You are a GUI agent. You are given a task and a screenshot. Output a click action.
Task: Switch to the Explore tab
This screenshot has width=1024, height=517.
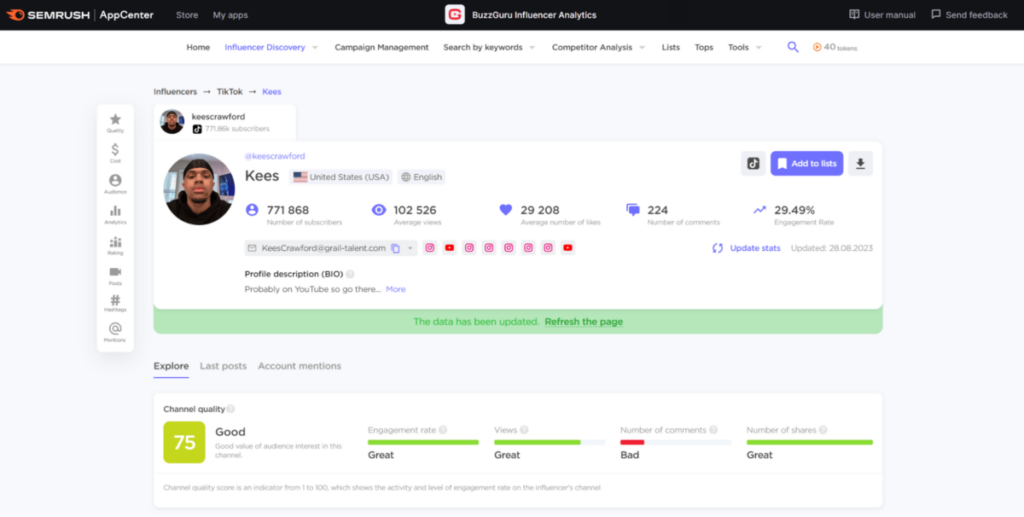coord(171,366)
